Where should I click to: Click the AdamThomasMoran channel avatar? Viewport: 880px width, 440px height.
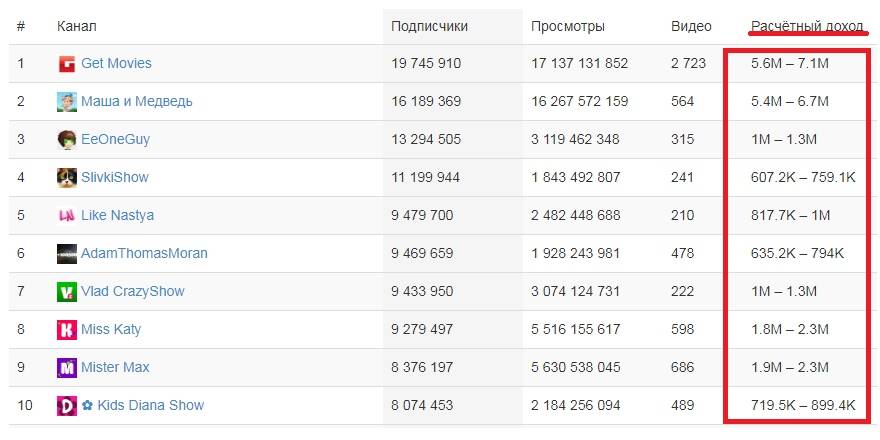(x=67, y=254)
